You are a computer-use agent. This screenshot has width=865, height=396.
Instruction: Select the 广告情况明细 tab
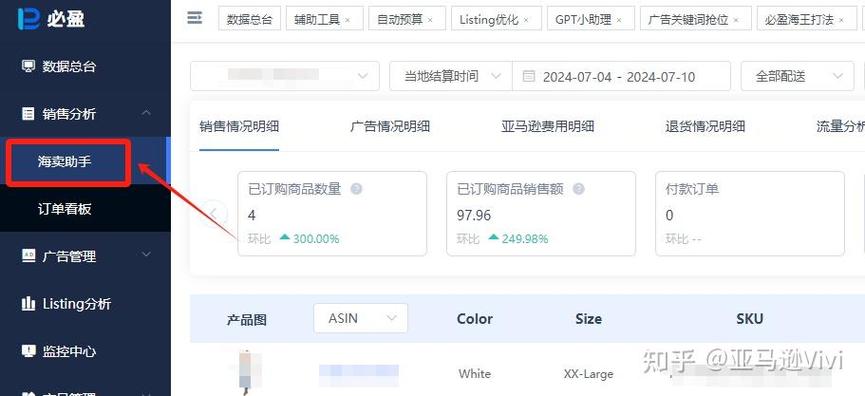[390, 126]
